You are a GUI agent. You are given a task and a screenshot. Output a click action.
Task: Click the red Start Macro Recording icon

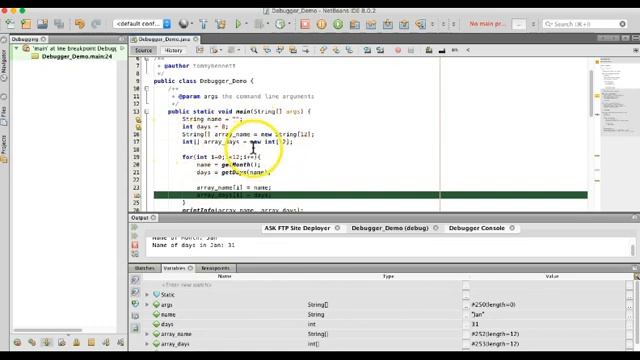[x=398, y=50]
